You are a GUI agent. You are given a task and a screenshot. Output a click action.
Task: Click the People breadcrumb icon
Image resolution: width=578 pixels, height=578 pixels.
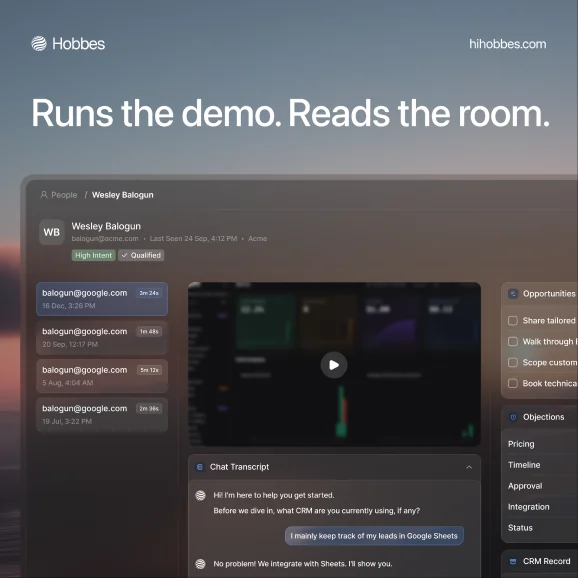tap(44, 195)
